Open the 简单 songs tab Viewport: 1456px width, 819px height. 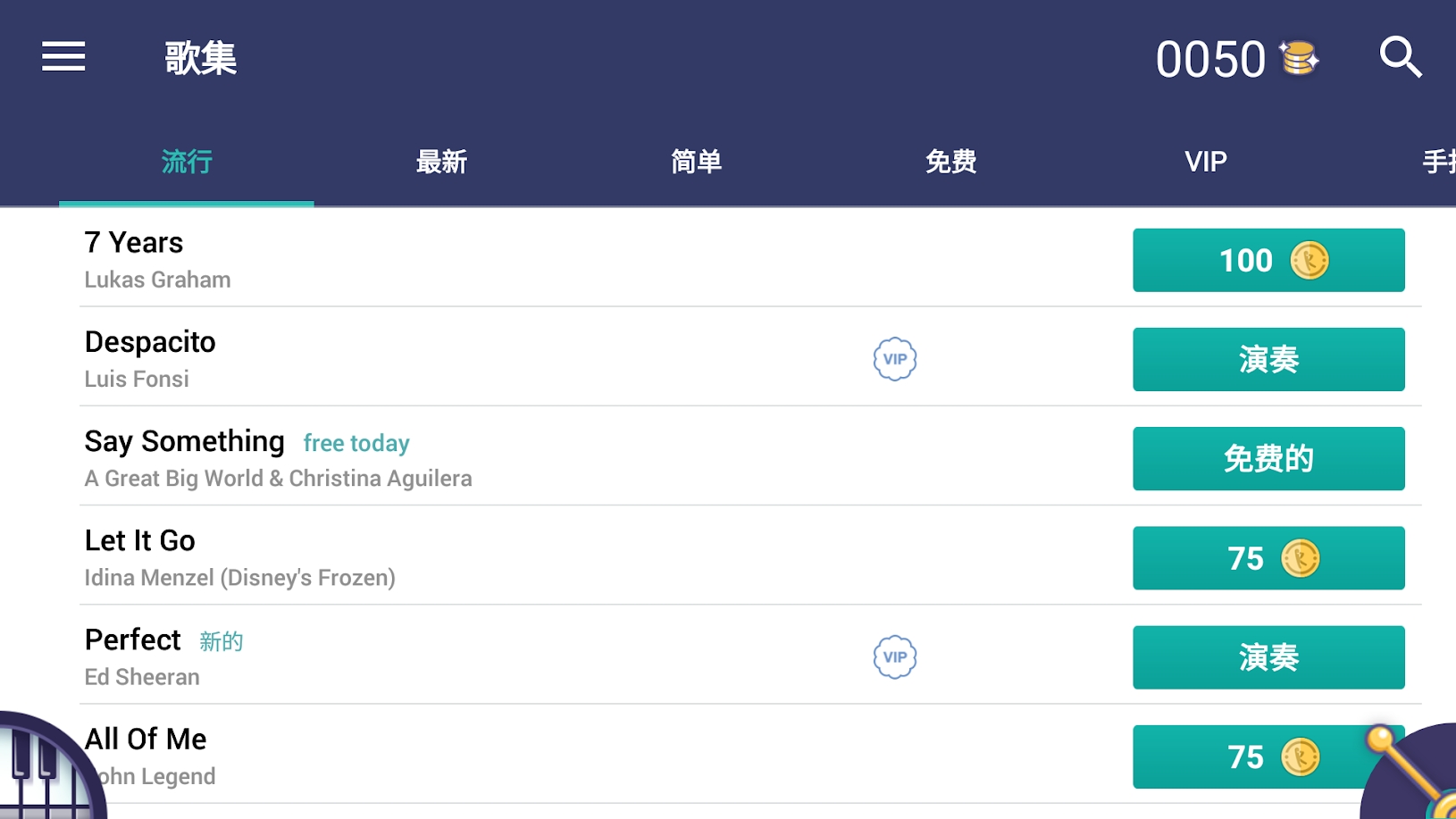pyautogui.click(x=696, y=162)
